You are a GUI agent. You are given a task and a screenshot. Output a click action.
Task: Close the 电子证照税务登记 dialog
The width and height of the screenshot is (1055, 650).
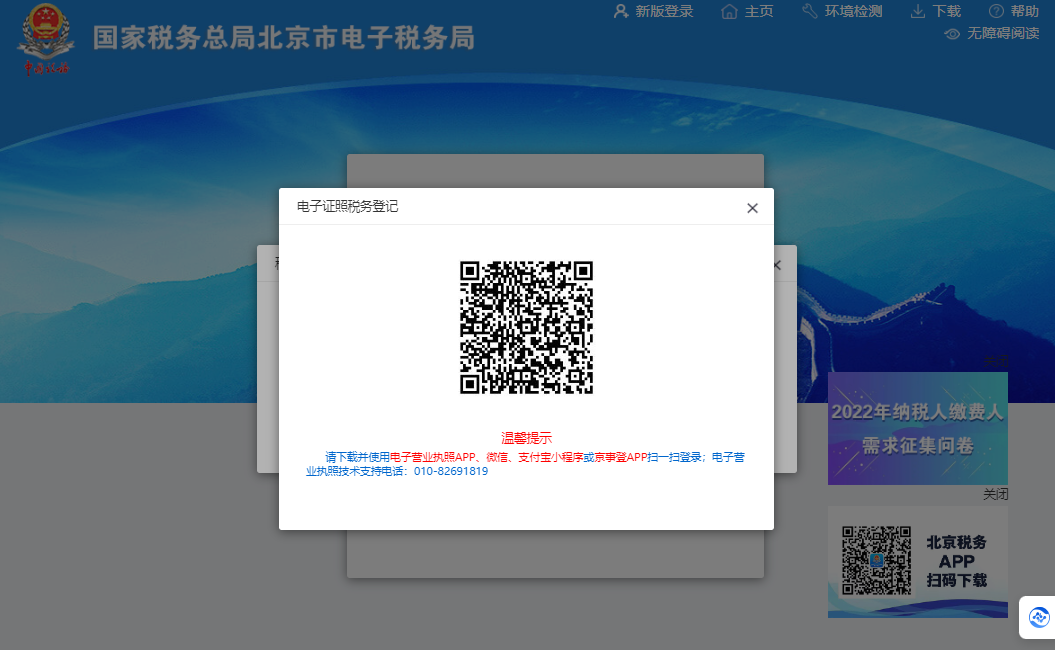752,208
